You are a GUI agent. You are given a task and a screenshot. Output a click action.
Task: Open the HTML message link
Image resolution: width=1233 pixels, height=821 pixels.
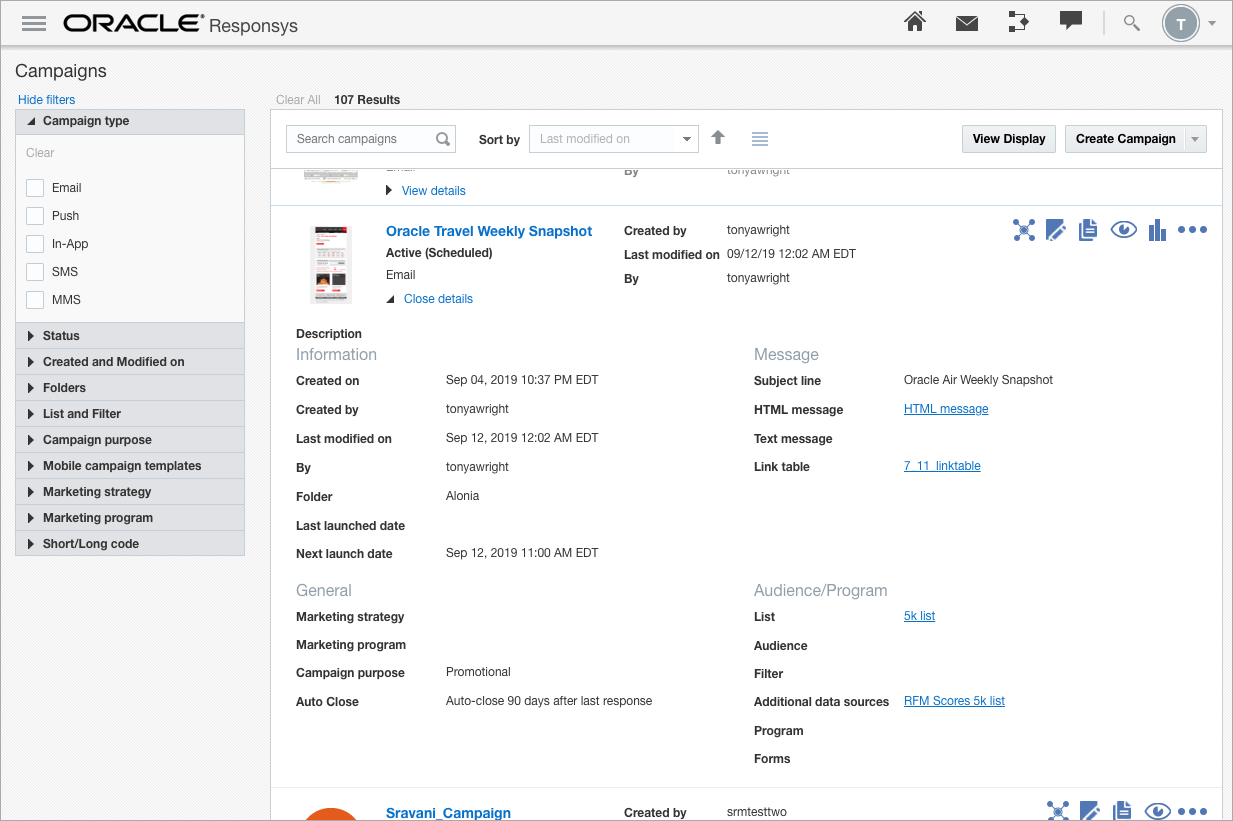tap(946, 409)
